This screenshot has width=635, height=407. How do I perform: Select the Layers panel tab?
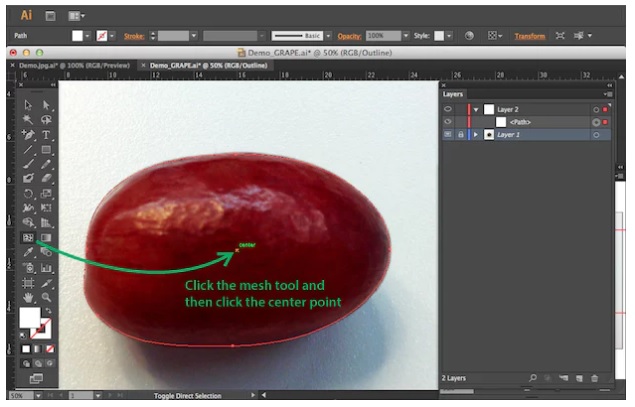(453, 94)
